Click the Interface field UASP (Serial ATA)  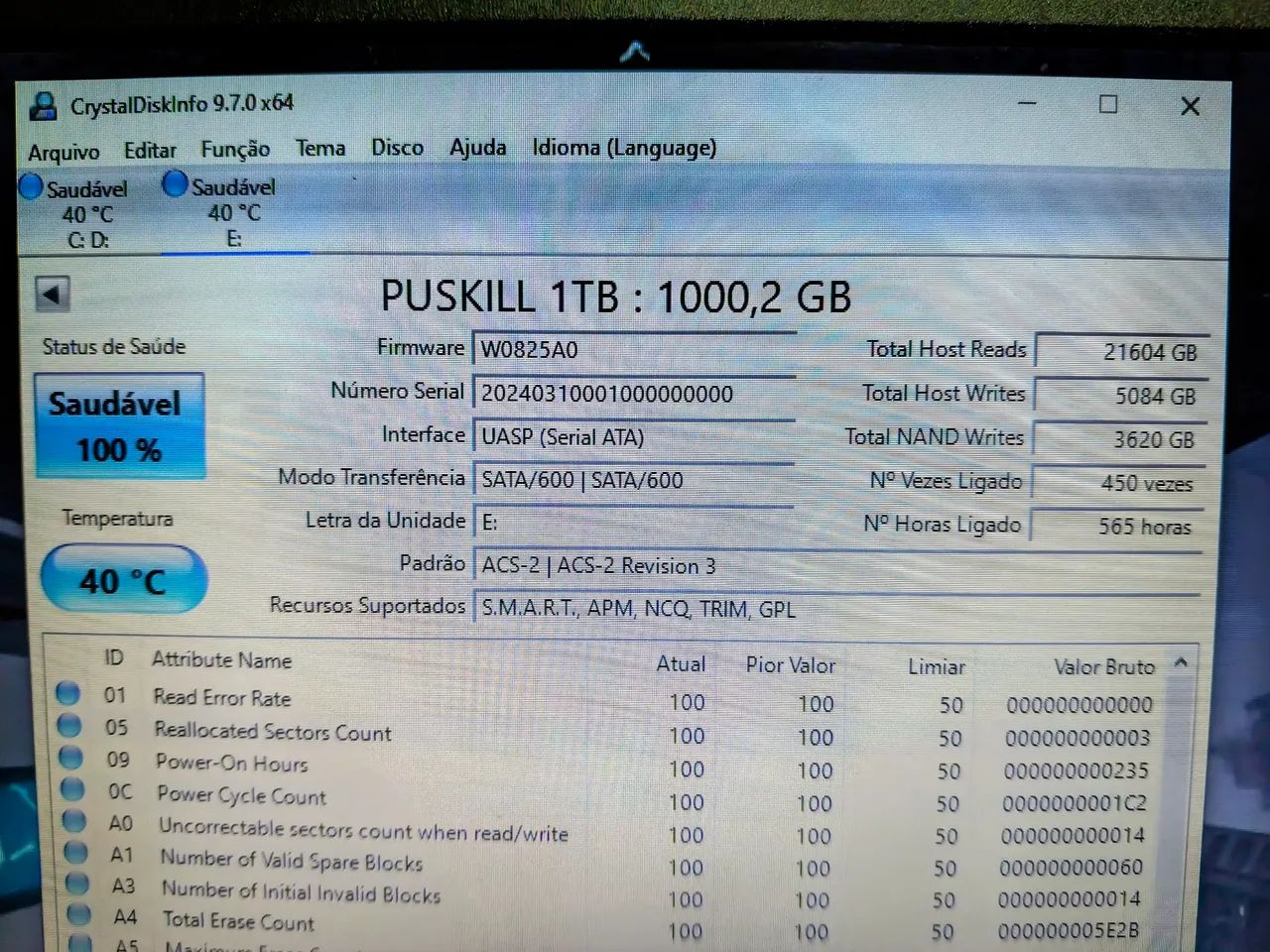(634, 437)
